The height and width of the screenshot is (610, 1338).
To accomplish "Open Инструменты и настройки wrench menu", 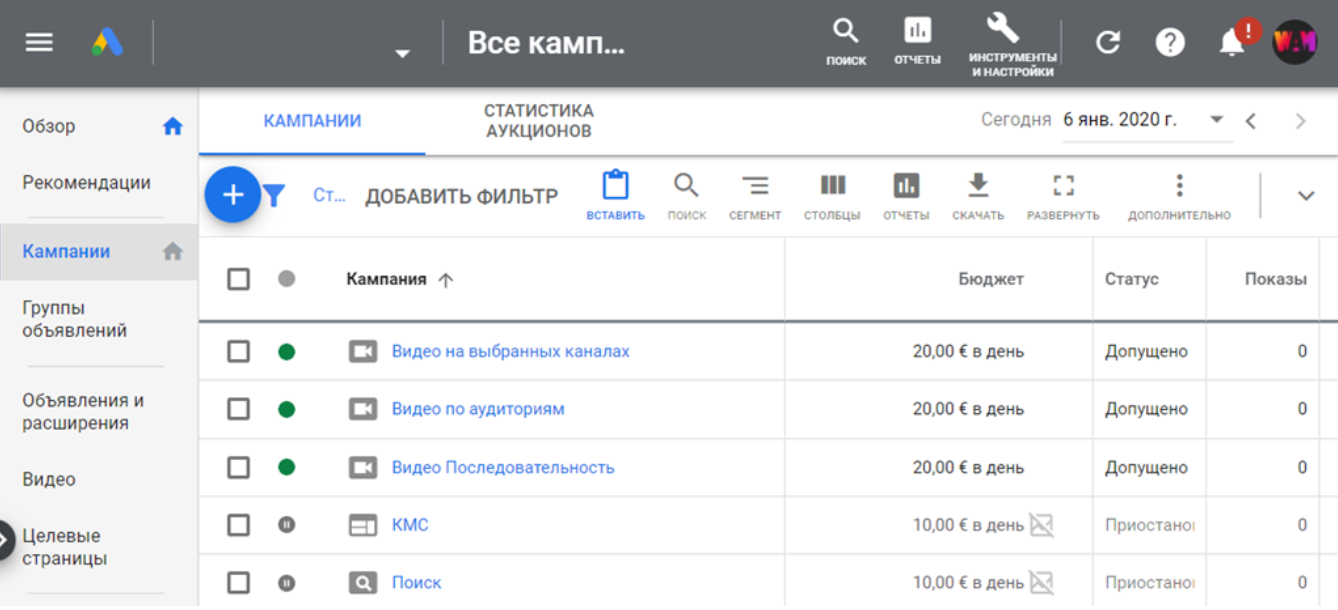I will (x=1012, y=45).
